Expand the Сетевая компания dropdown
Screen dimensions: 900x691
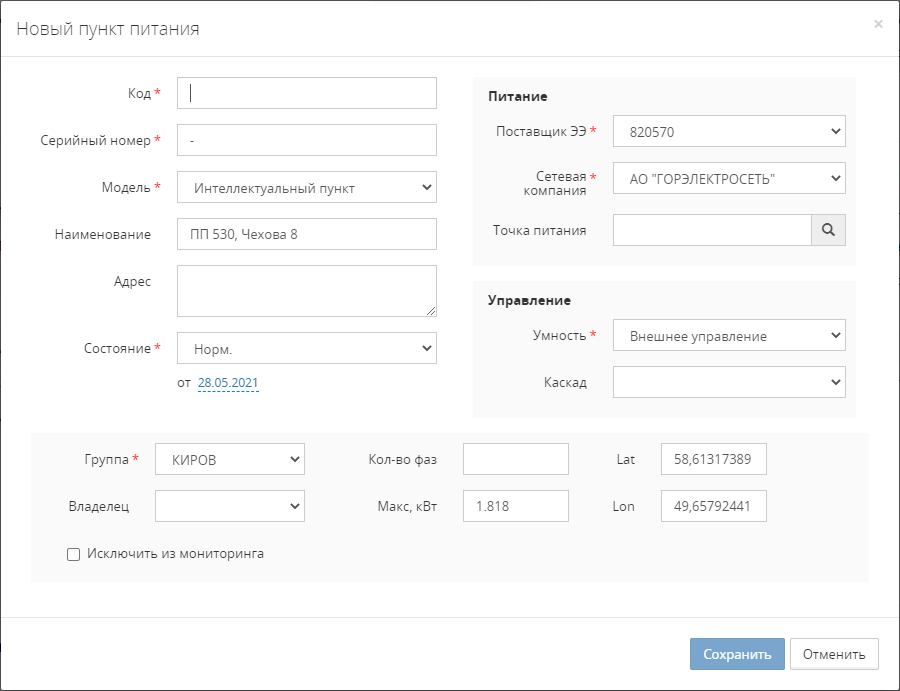coord(728,178)
